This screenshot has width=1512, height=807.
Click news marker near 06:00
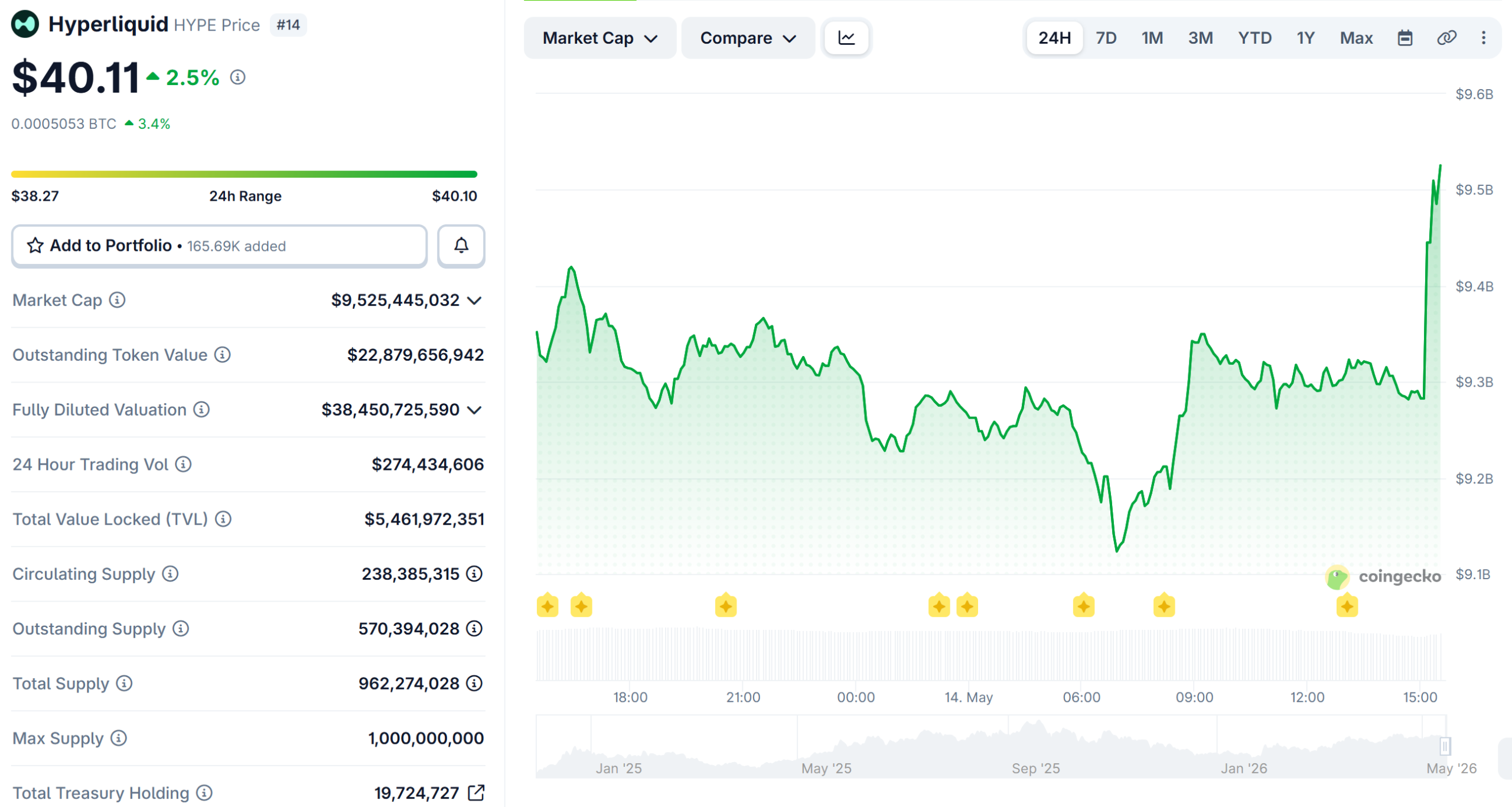click(x=1084, y=606)
